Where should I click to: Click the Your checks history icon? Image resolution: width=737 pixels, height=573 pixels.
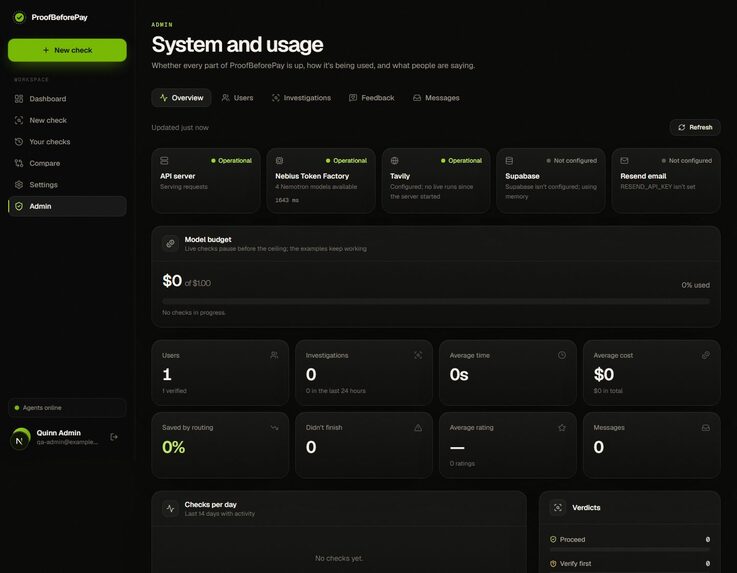19,141
